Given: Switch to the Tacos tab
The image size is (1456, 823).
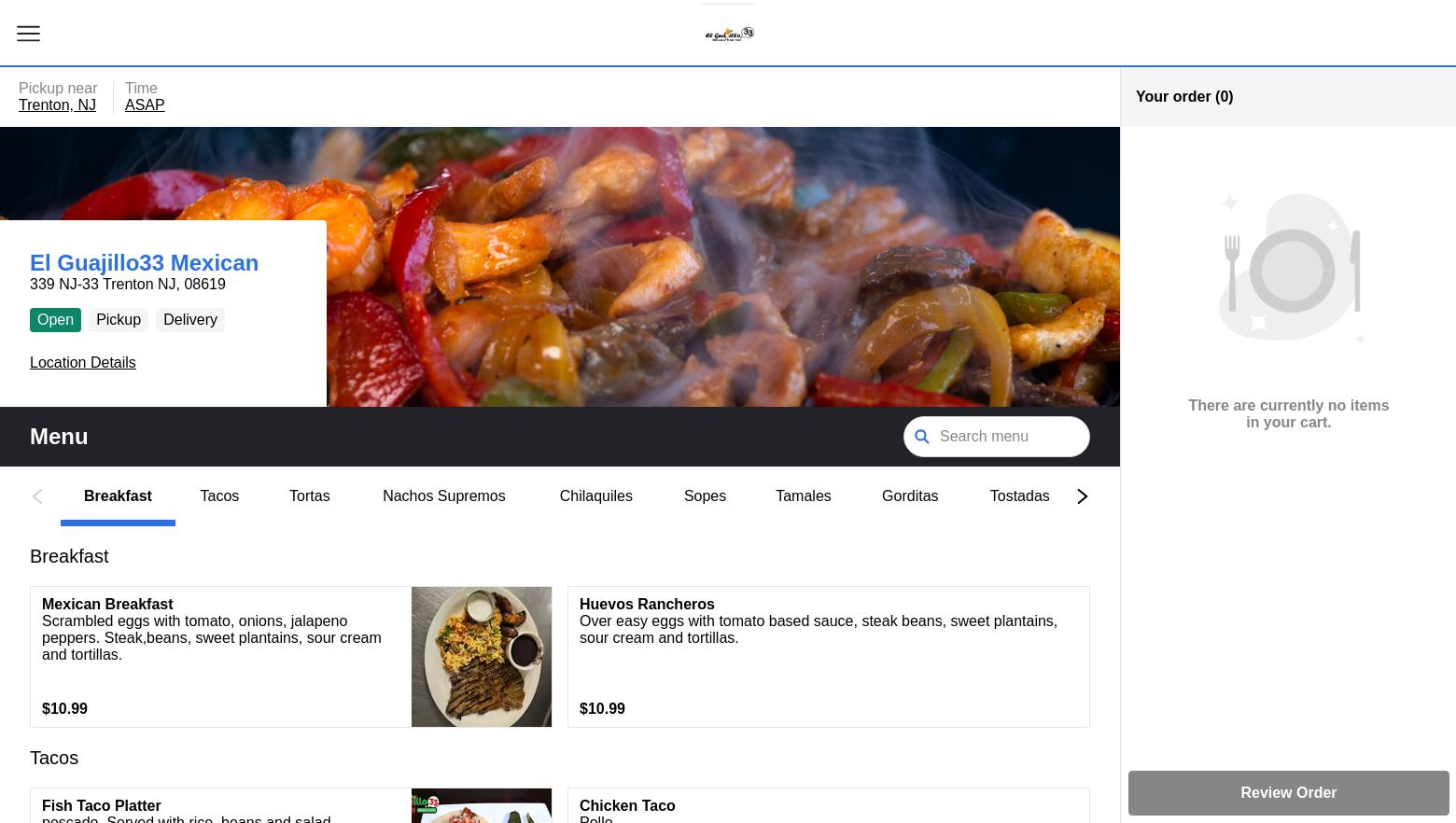Looking at the screenshot, I should pyautogui.click(x=219, y=496).
